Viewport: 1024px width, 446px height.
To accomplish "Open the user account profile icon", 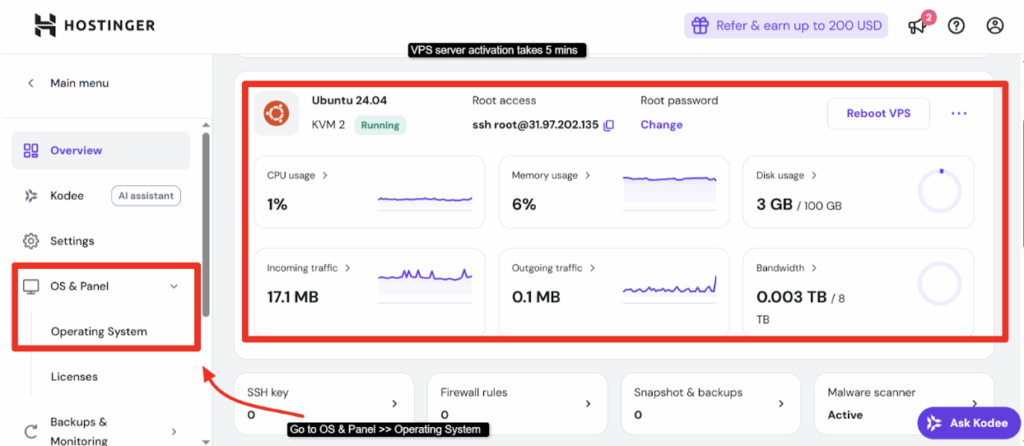I will tap(995, 26).
